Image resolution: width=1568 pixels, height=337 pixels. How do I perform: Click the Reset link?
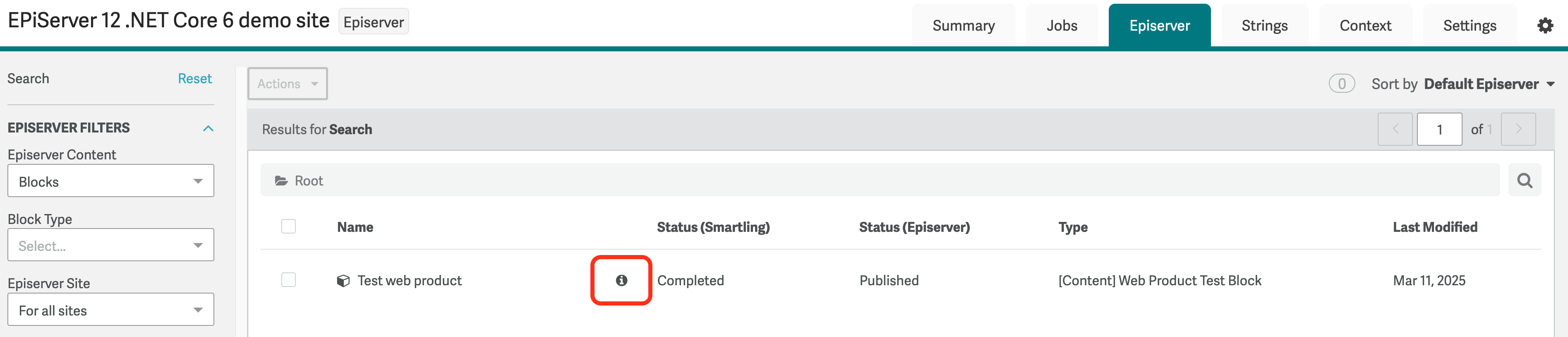click(195, 79)
